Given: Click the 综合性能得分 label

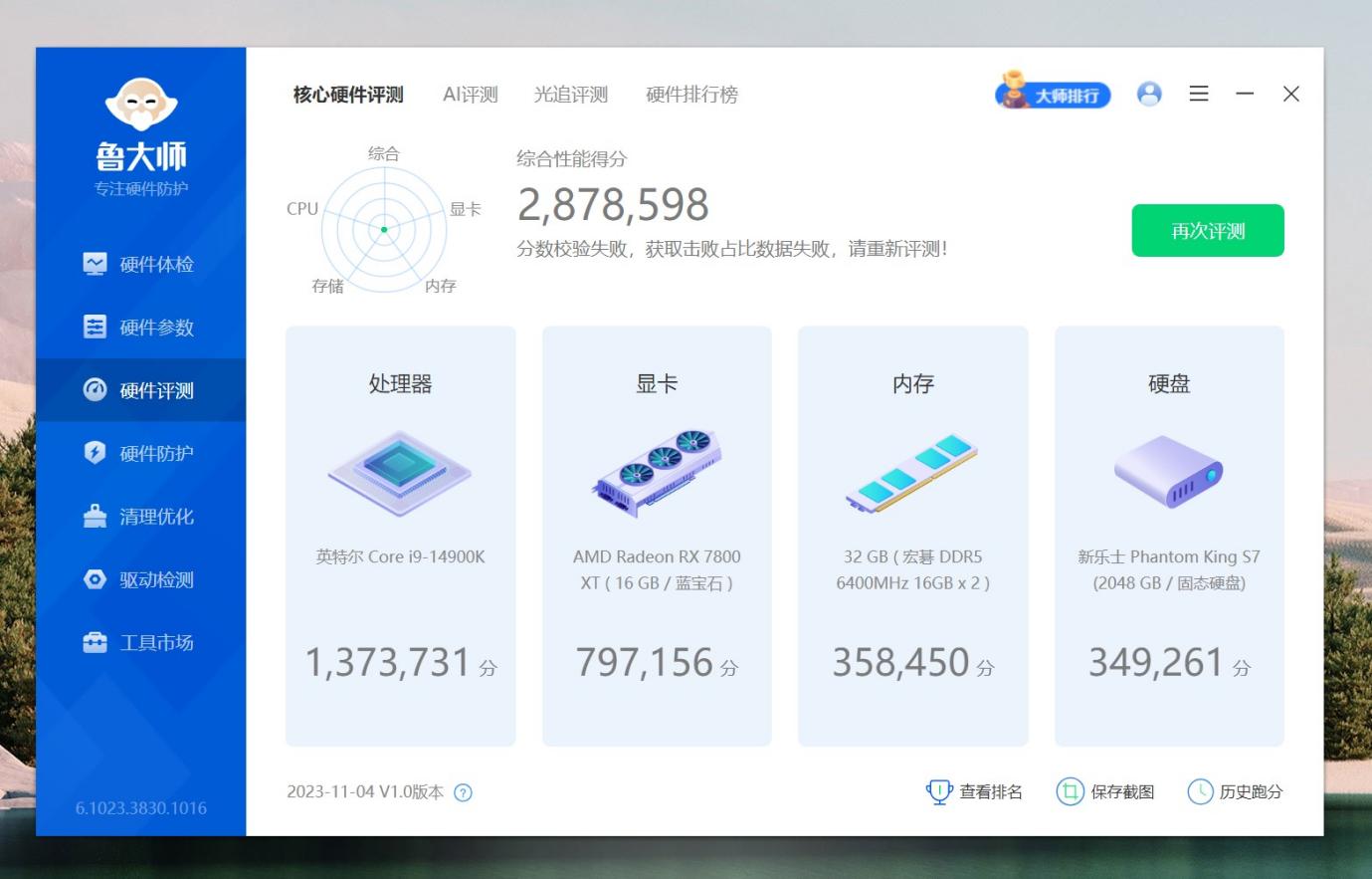Looking at the screenshot, I should [572, 158].
